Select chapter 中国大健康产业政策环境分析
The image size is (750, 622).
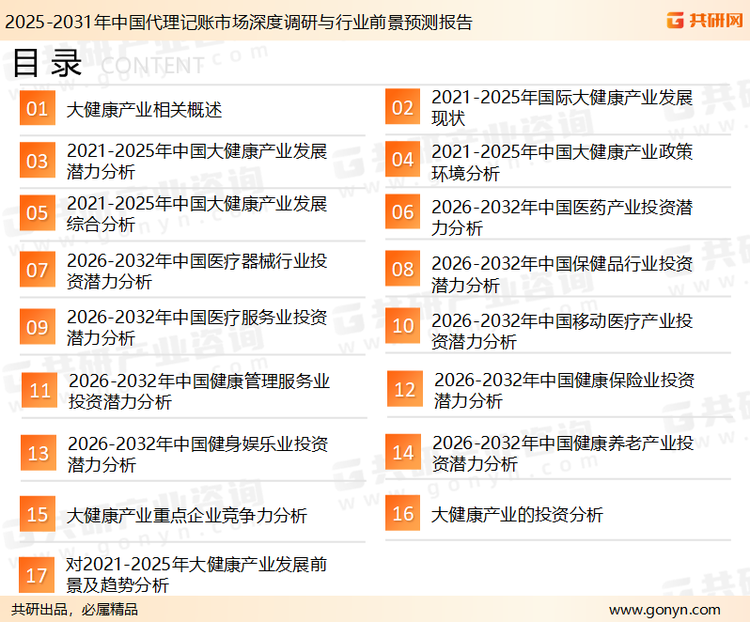click(562, 162)
